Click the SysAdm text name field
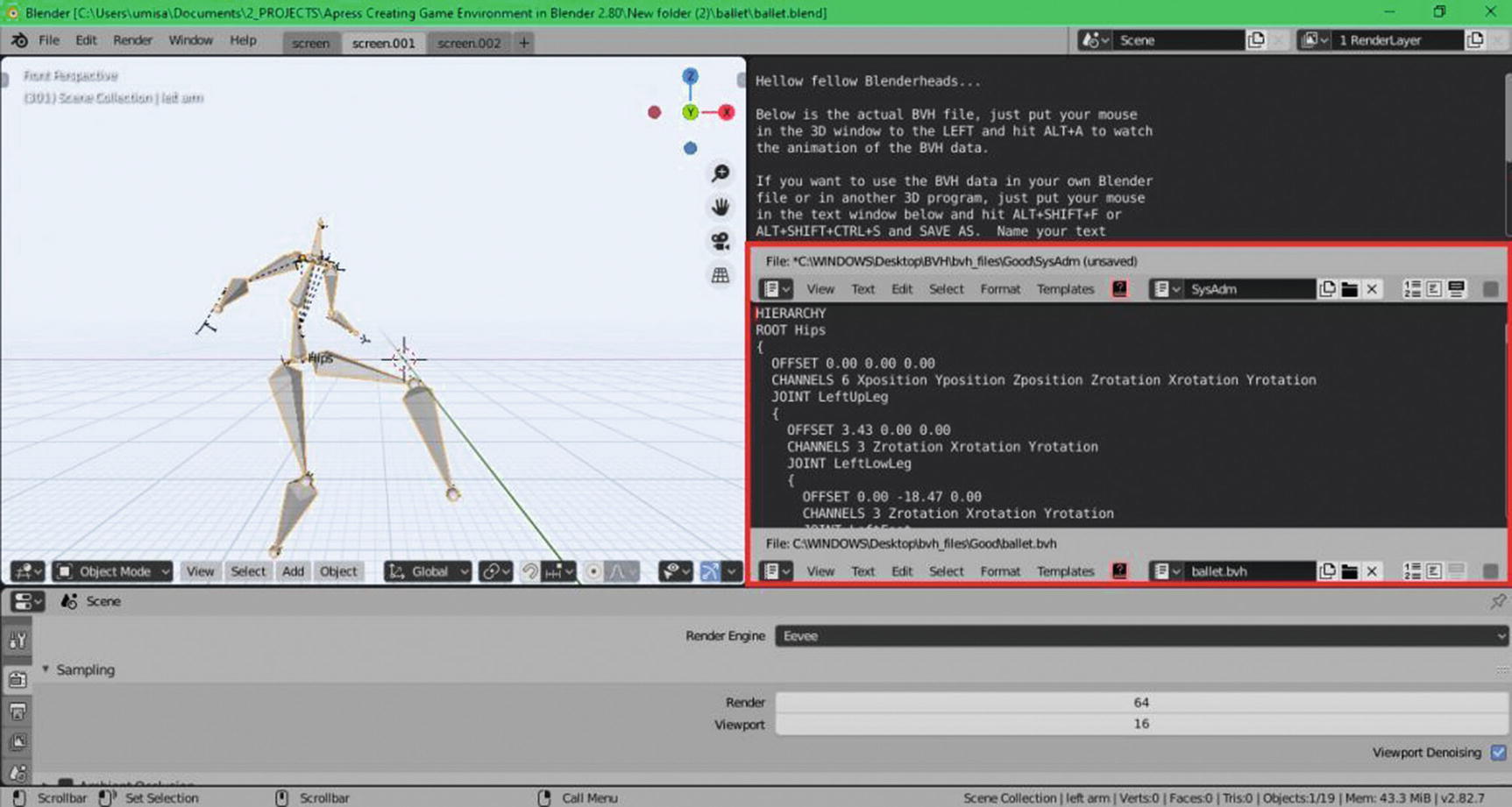 1249,289
